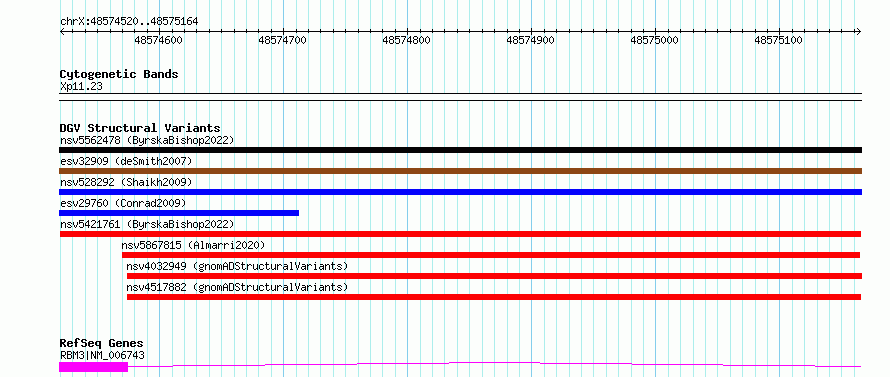Click the magenta RBM3 exon block
Viewport: 890px width, 377px height.
click(94, 367)
